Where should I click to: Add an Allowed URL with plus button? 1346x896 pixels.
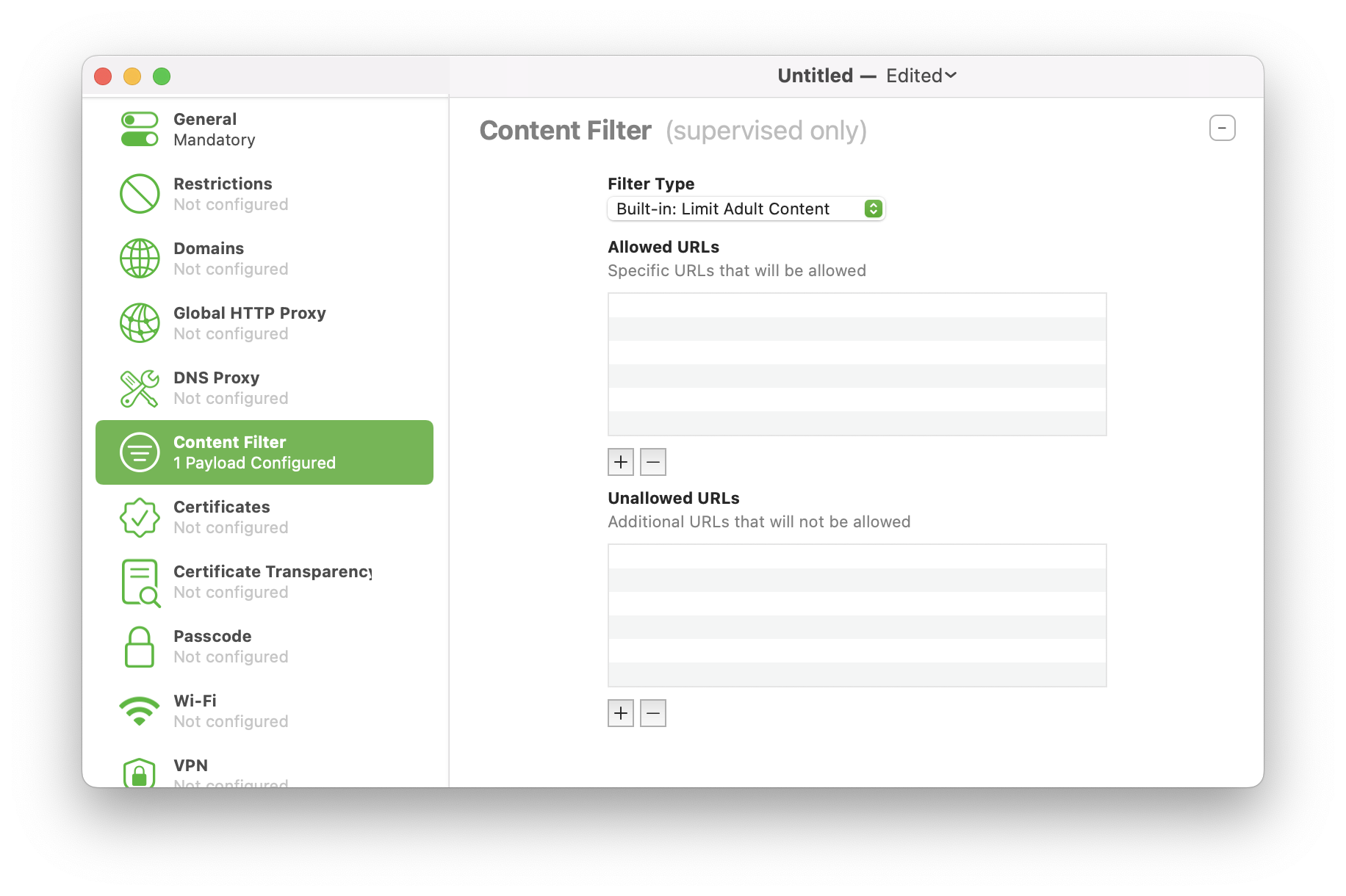click(x=621, y=462)
